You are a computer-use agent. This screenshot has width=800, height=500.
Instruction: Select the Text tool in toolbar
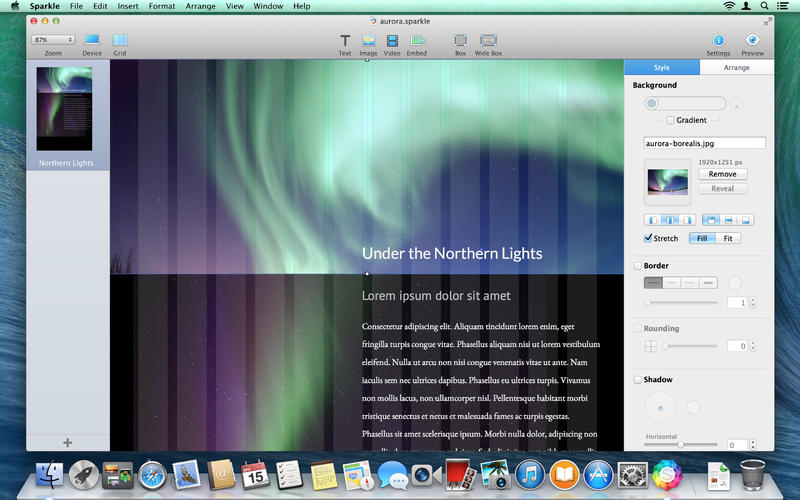pyautogui.click(x=345, y=41)
